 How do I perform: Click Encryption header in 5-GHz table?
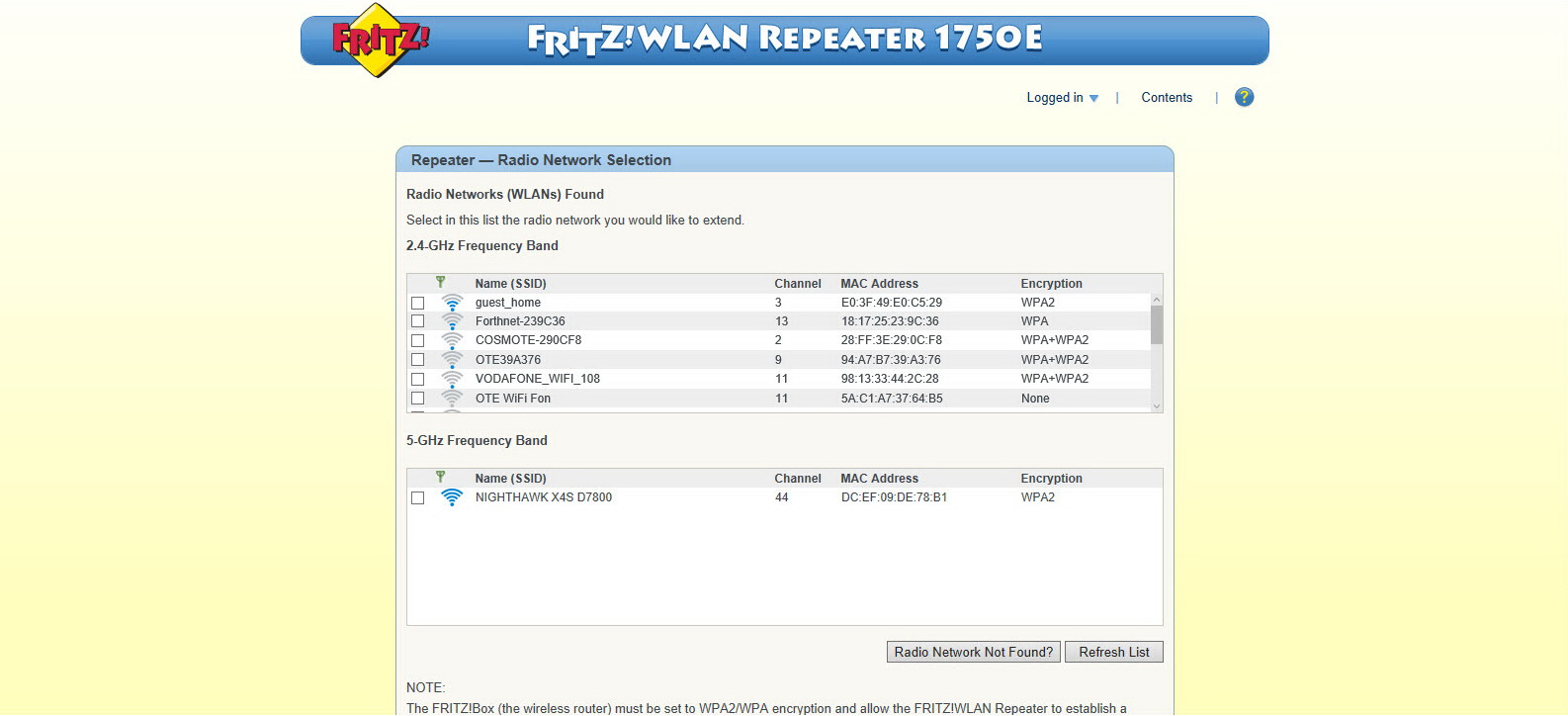click(x=1051, y=479)
